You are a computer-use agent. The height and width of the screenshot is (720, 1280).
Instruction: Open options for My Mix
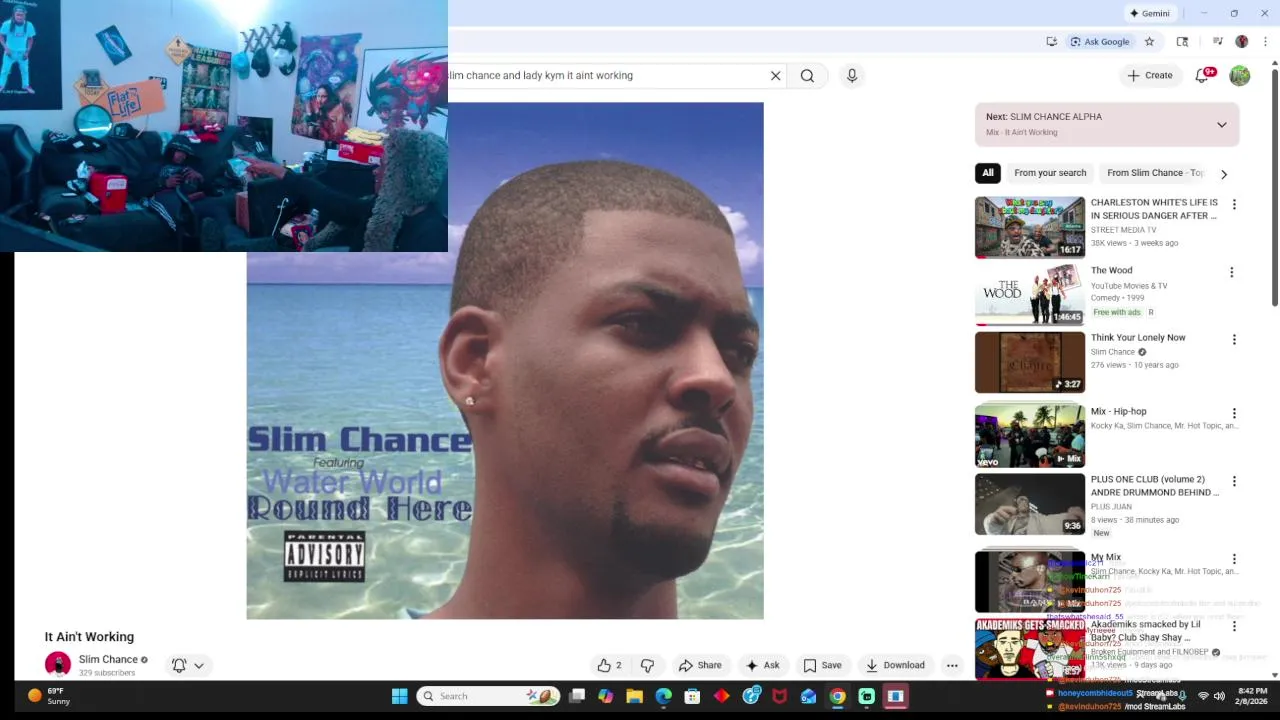1234,559
